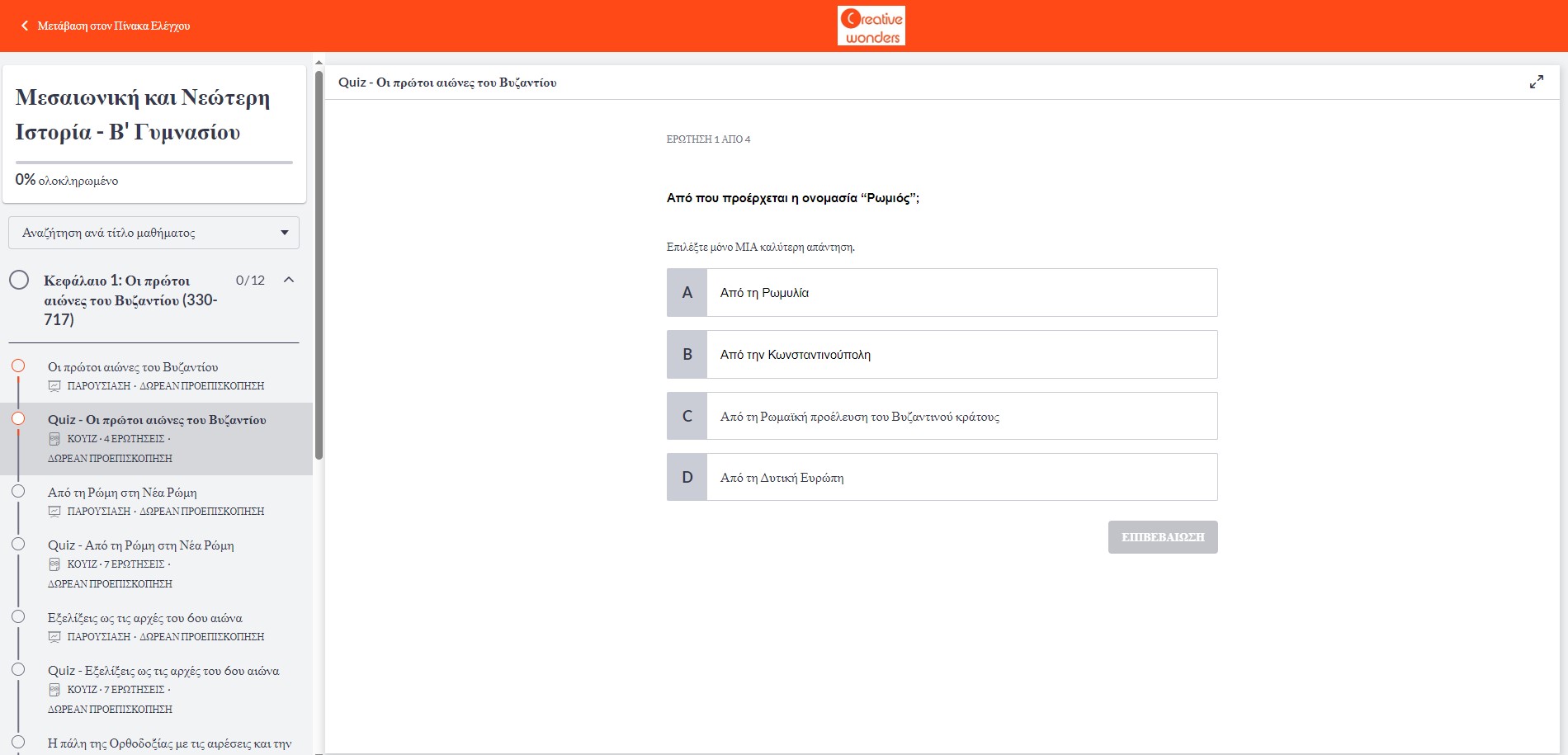Collapse Κεφάλαιο 1 chapter section

(x=289, y=280)
